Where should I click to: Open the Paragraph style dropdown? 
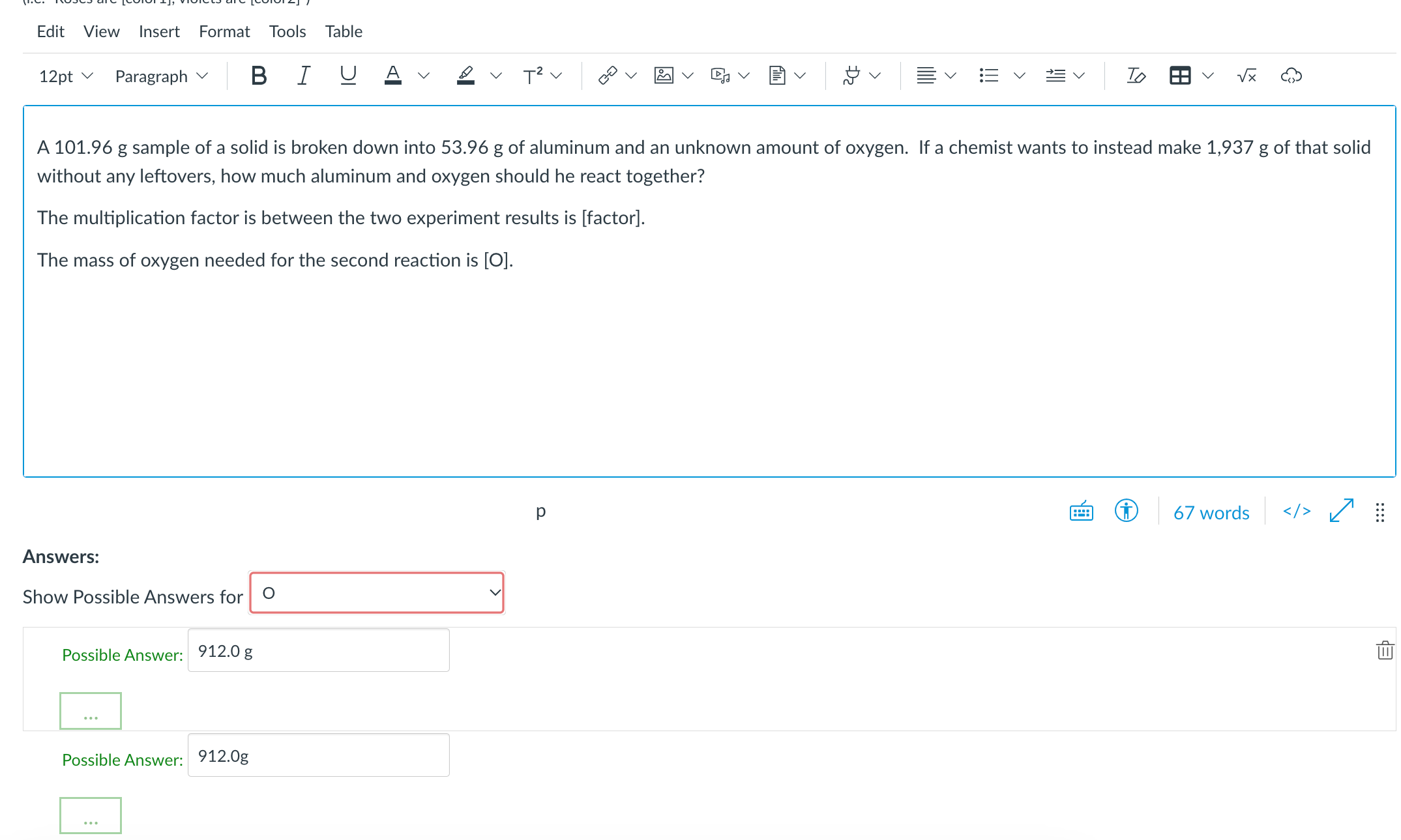160,75
